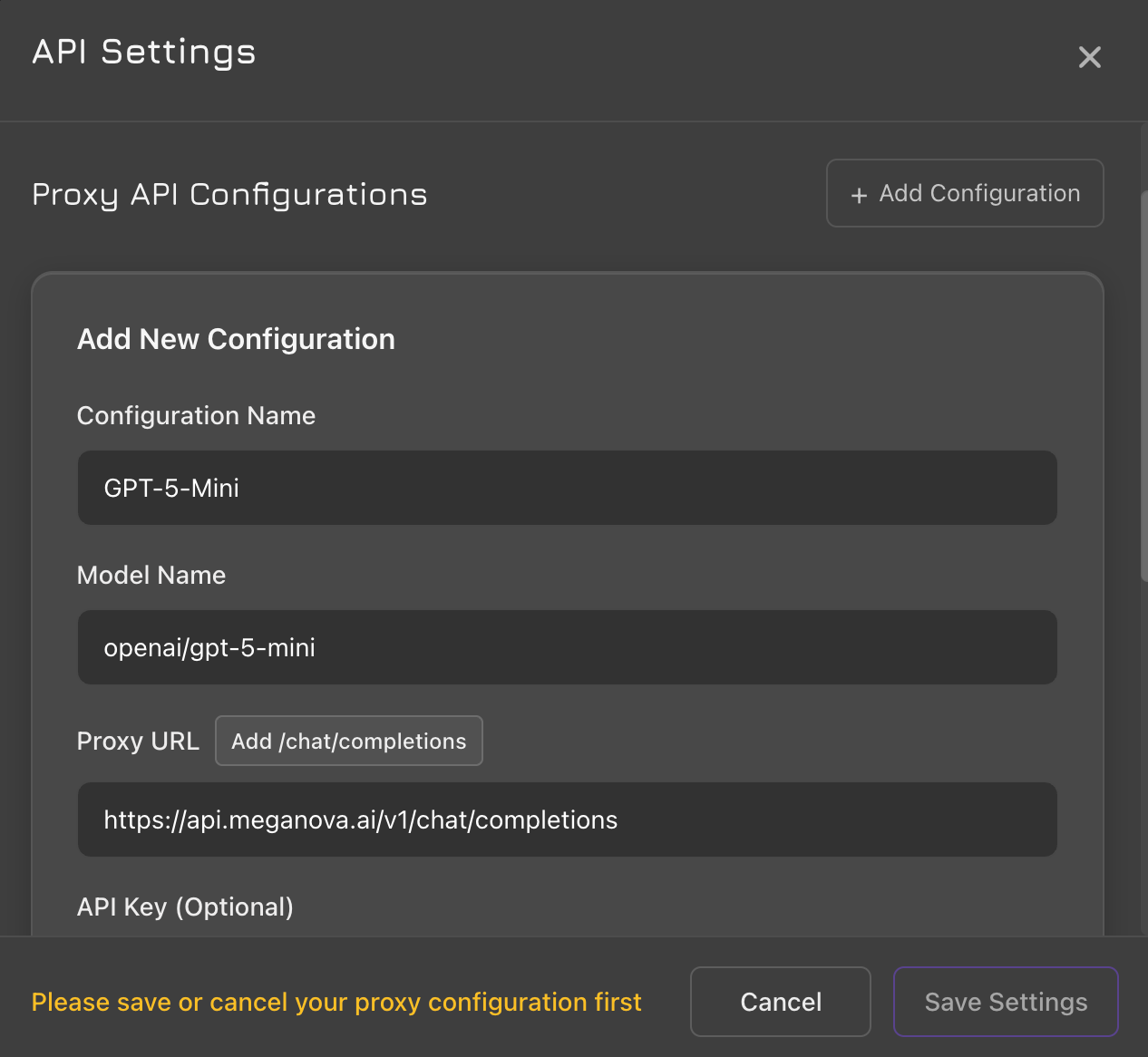Image resolution: width=1148 pixels, height=1057 pixels.
Task: Click the Save Settings button
Action: coord(1005,1002)
